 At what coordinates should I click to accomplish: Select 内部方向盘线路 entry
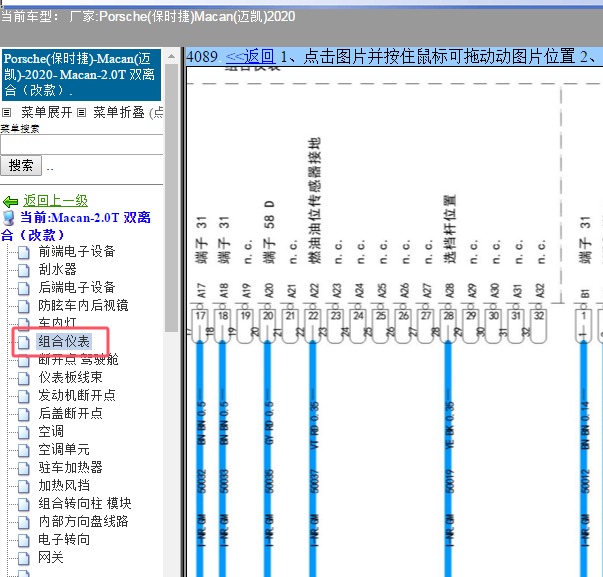[x=83, y=522]
